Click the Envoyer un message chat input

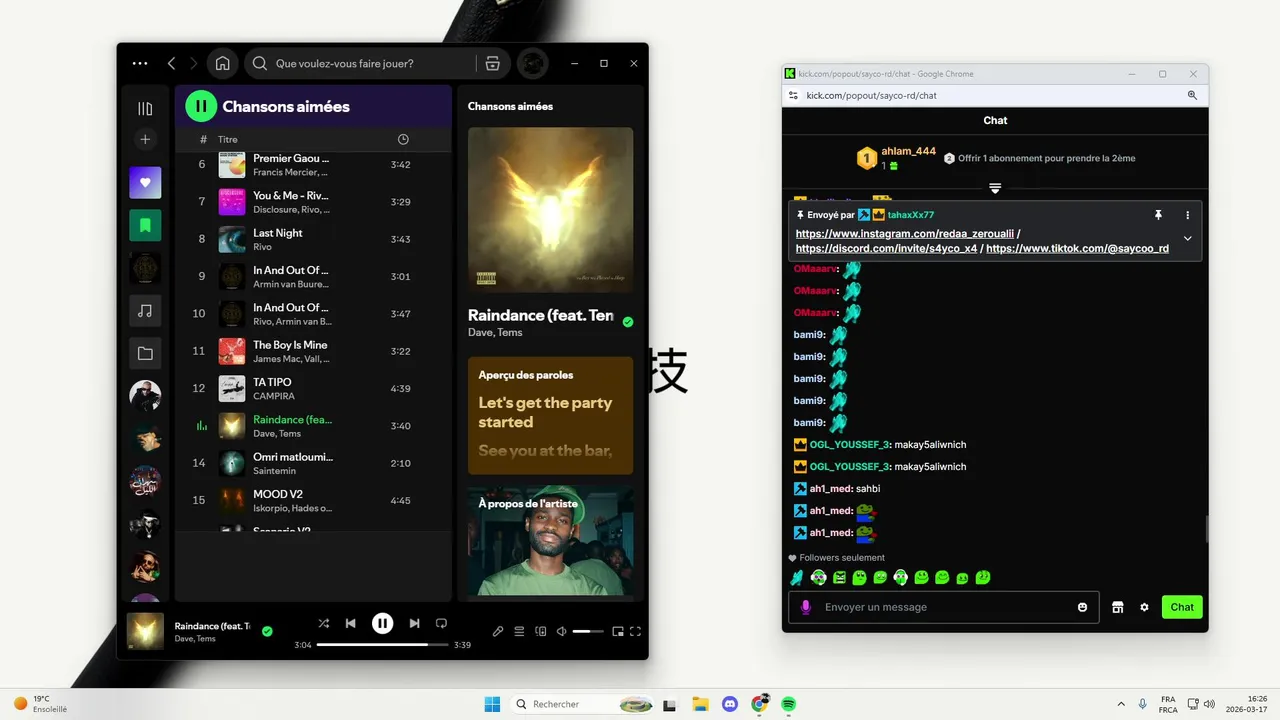pos(943,607)
